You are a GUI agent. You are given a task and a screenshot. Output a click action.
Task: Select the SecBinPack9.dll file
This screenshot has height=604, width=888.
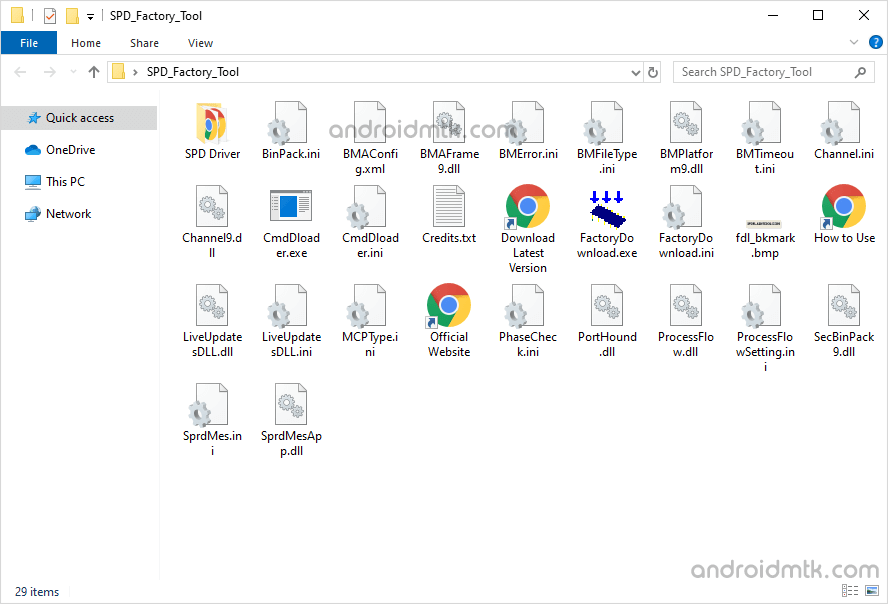point(844,321)
